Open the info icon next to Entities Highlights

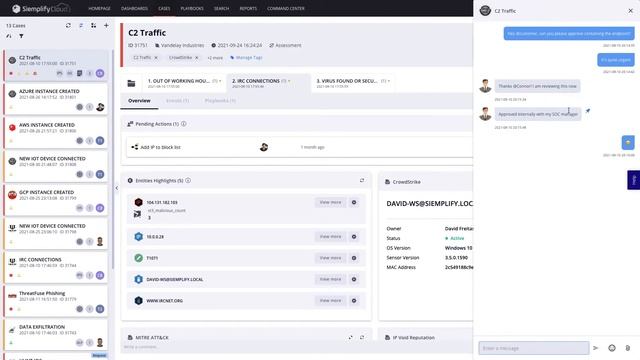(x=188, y=180)
